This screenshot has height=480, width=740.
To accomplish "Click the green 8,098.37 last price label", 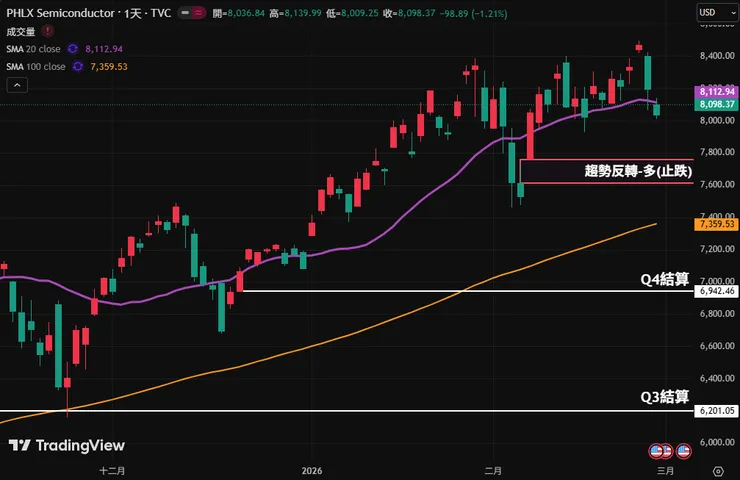I will click(716, 104).
